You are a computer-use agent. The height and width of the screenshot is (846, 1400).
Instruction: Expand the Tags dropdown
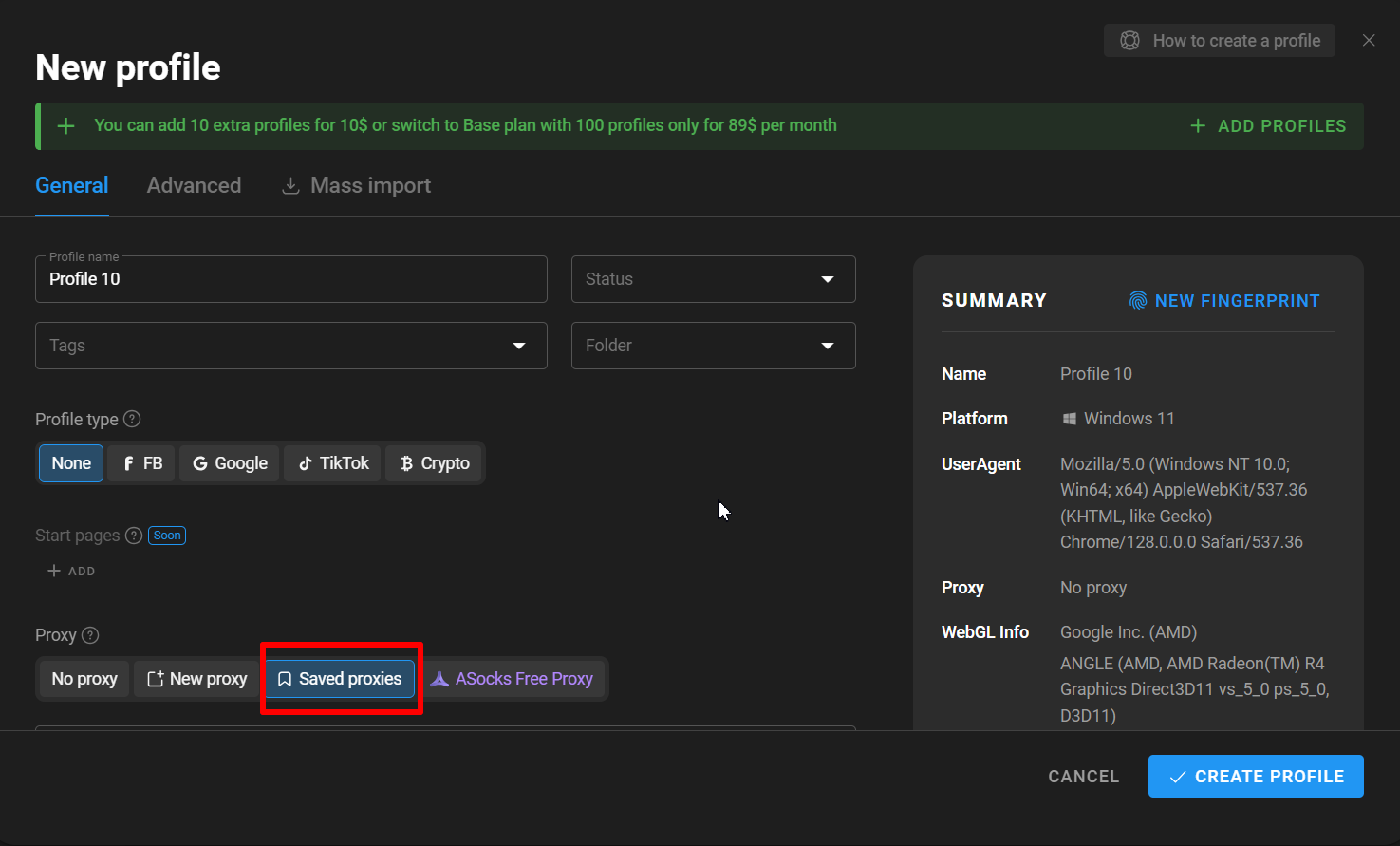290,346
